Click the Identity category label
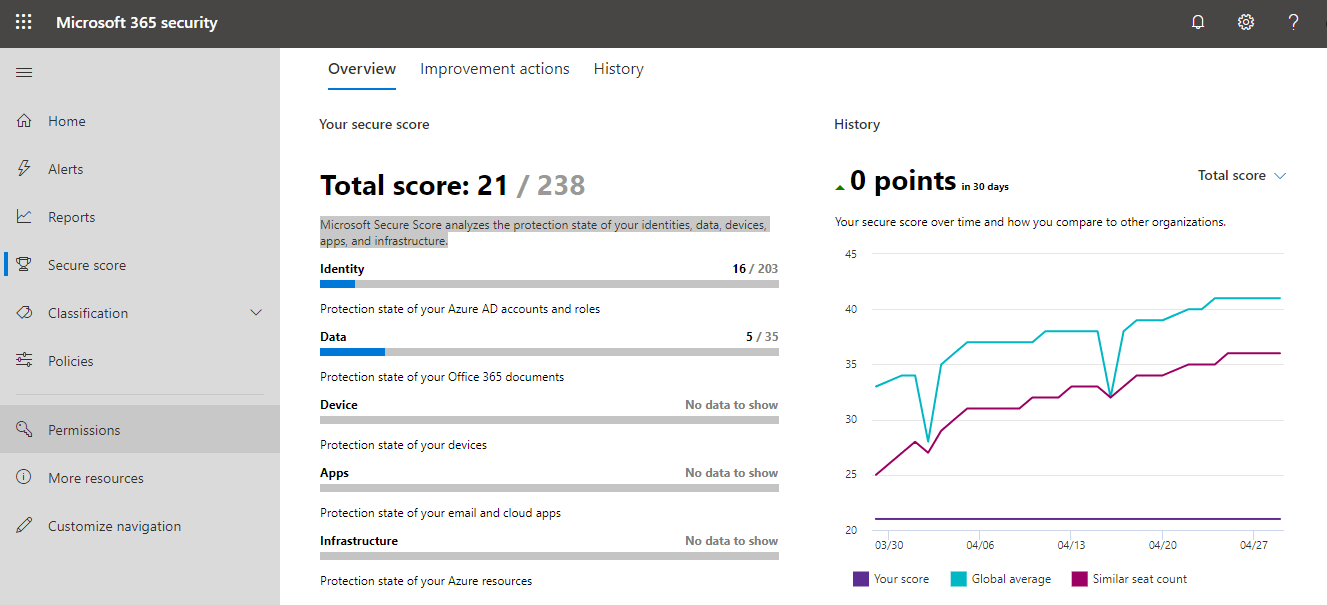 (342, 269)
